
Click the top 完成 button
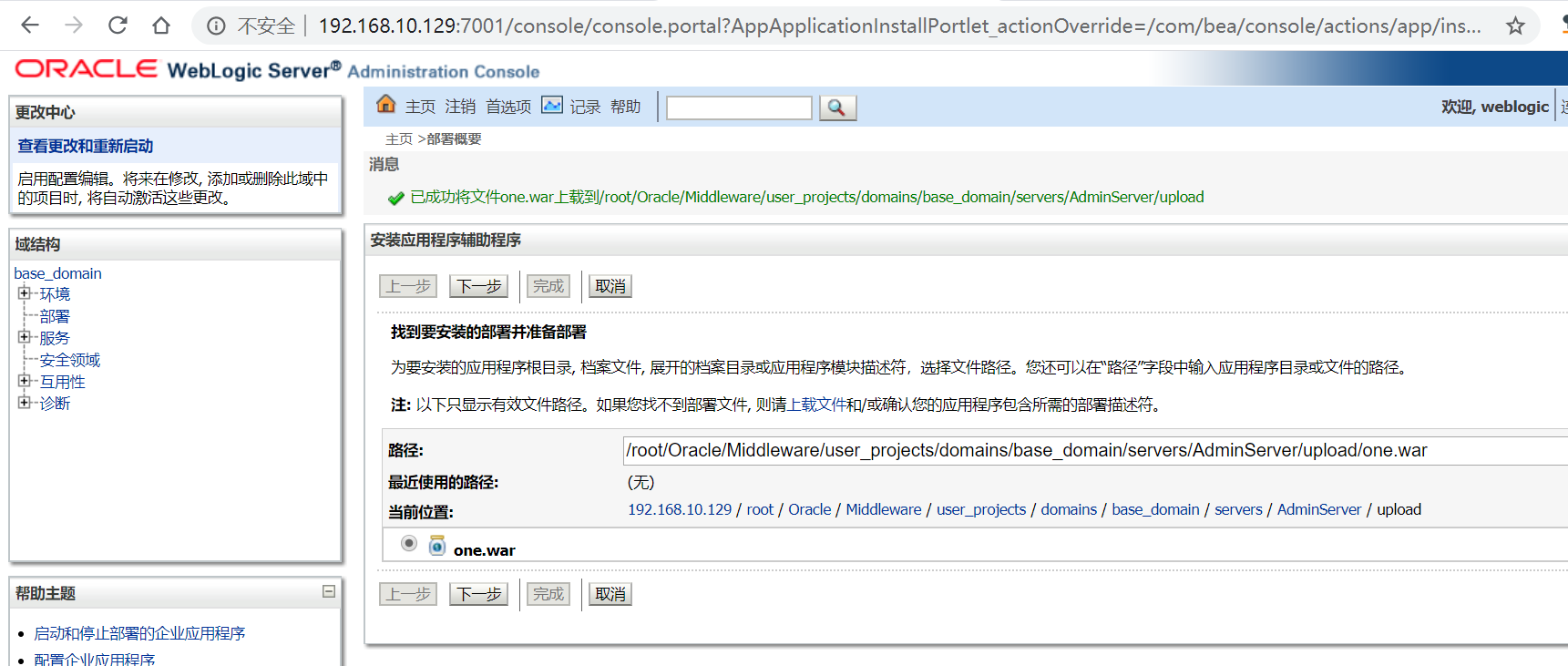click(x=548, y=286)
